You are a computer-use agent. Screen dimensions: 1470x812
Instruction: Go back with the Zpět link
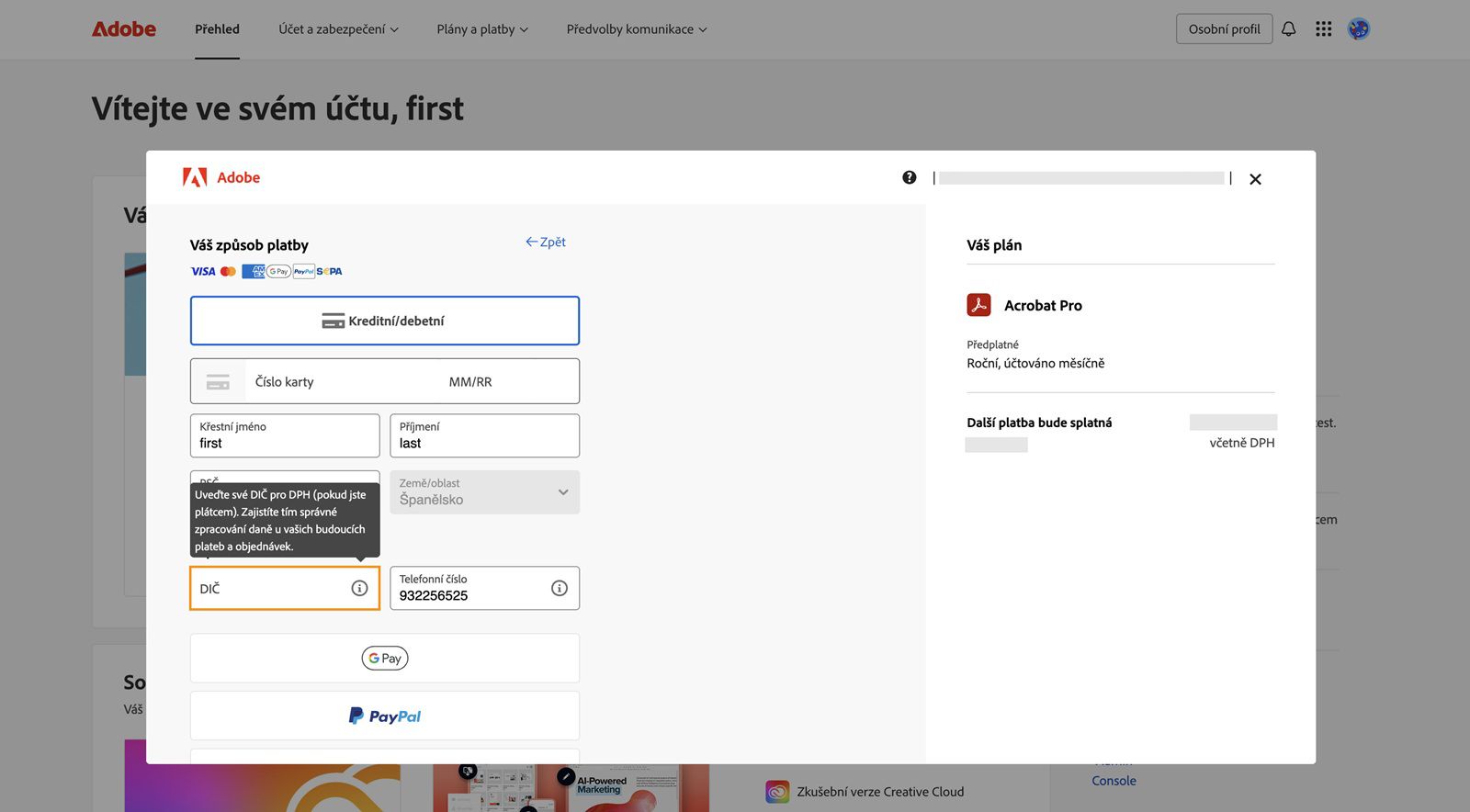(x=546, y=242)
